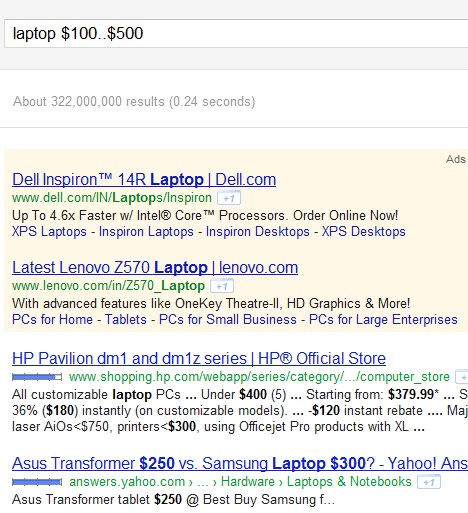This screenshot has height=513, width=468.
Task: Open HP Pavilion dm1 and dm1z series result
Action: pyautogui.click(x=199, y=359)
